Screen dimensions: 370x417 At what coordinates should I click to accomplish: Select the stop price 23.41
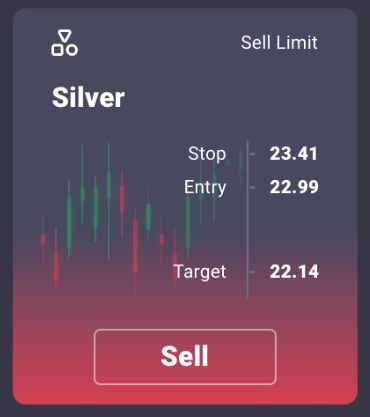[x=294, y=154]
